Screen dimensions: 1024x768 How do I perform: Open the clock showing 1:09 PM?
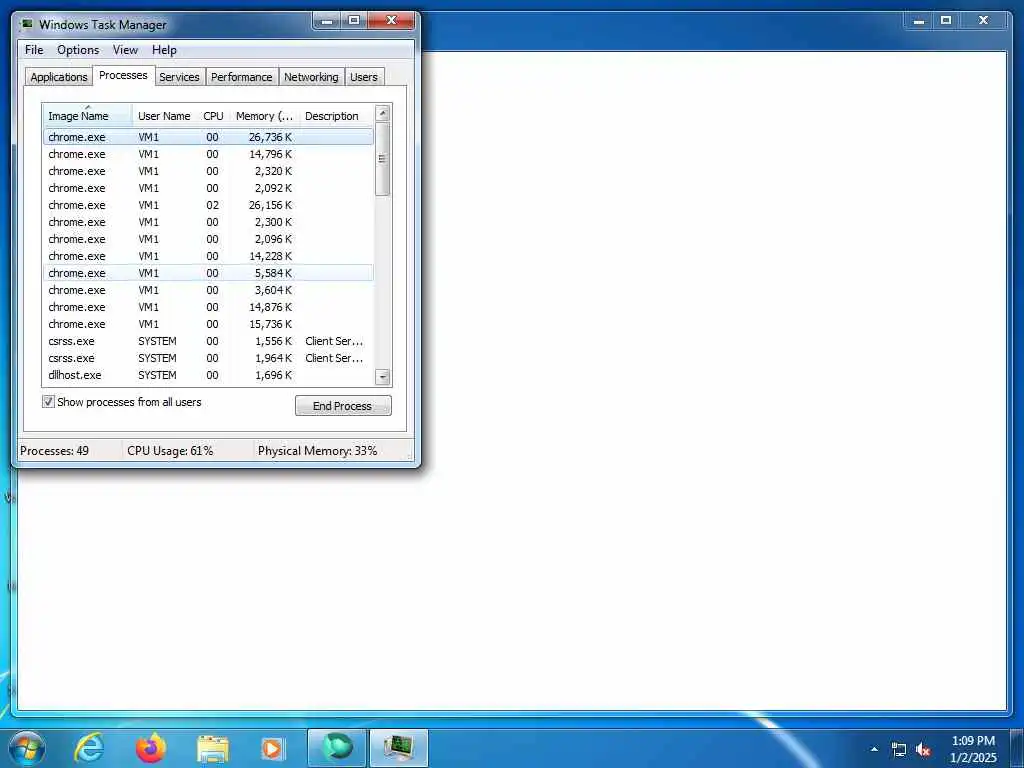pos(974,749)
